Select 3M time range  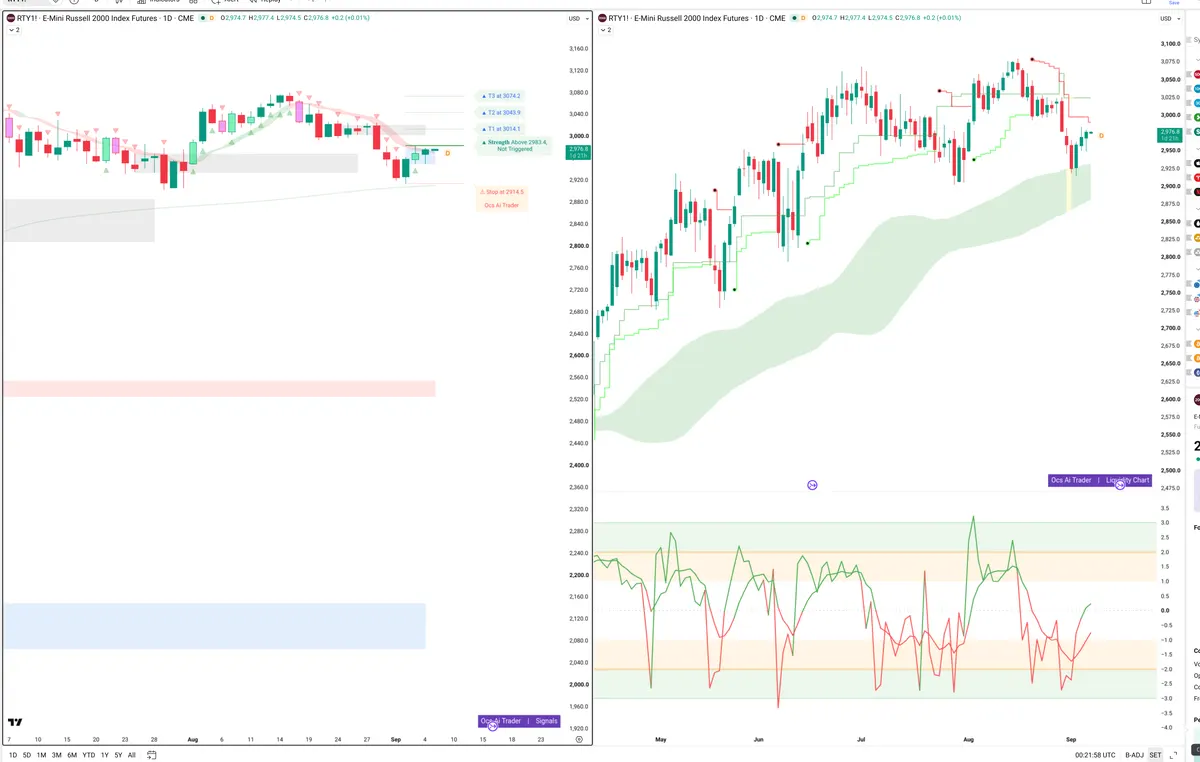click(56, 755)
